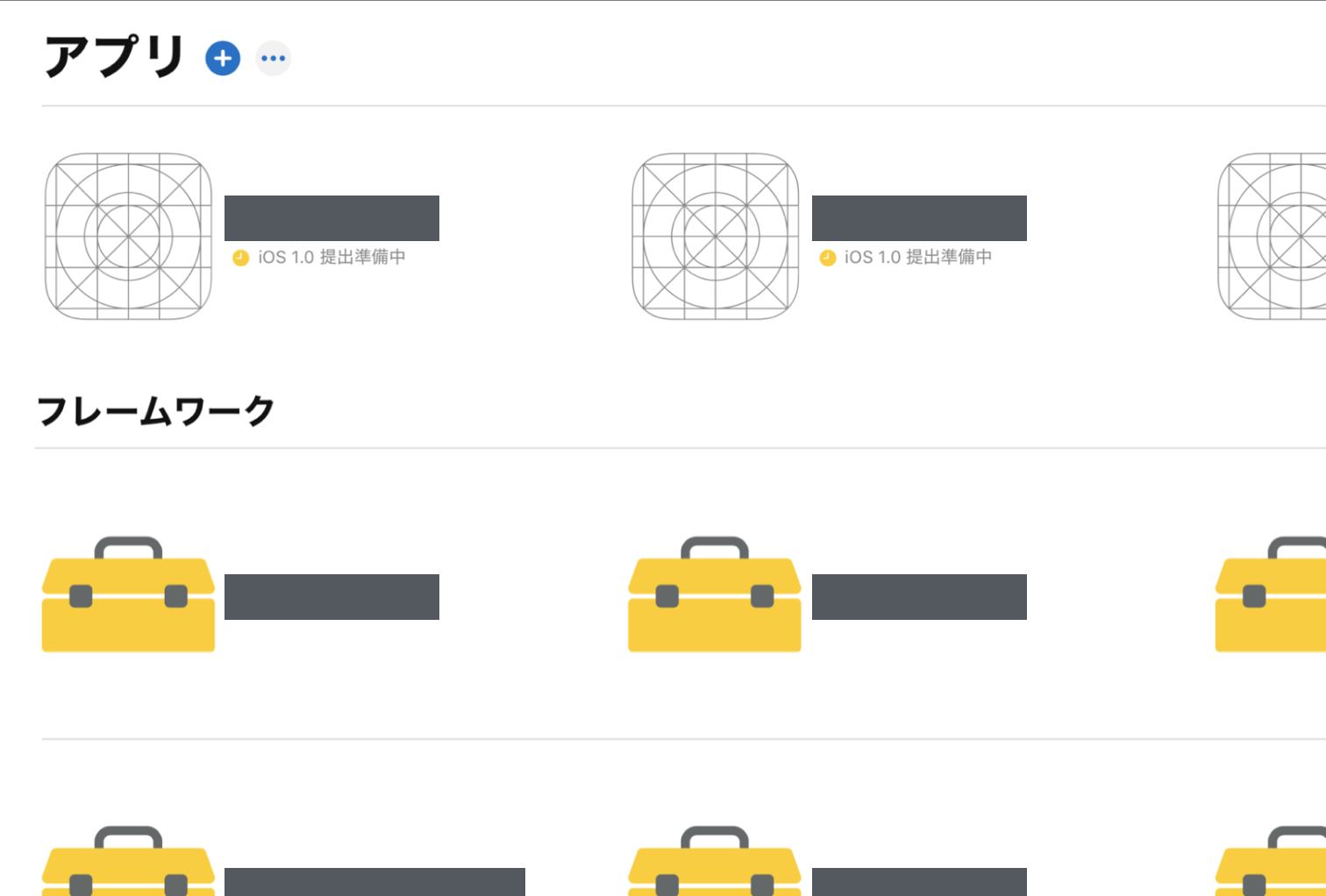
Task: Click the second app's redacted name
Action: [919, 218]
